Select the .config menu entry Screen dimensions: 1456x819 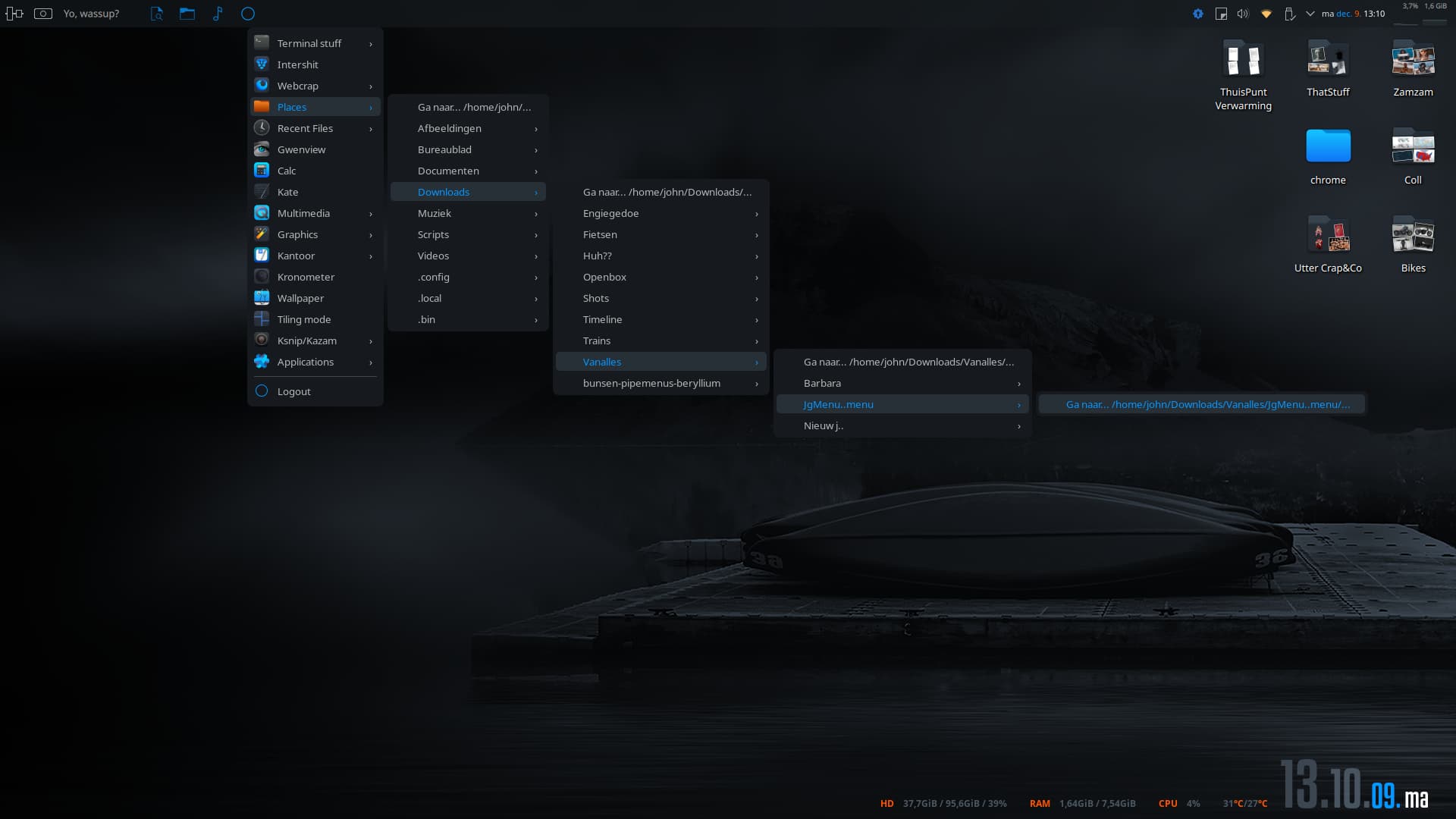click(x=468, y=277)
